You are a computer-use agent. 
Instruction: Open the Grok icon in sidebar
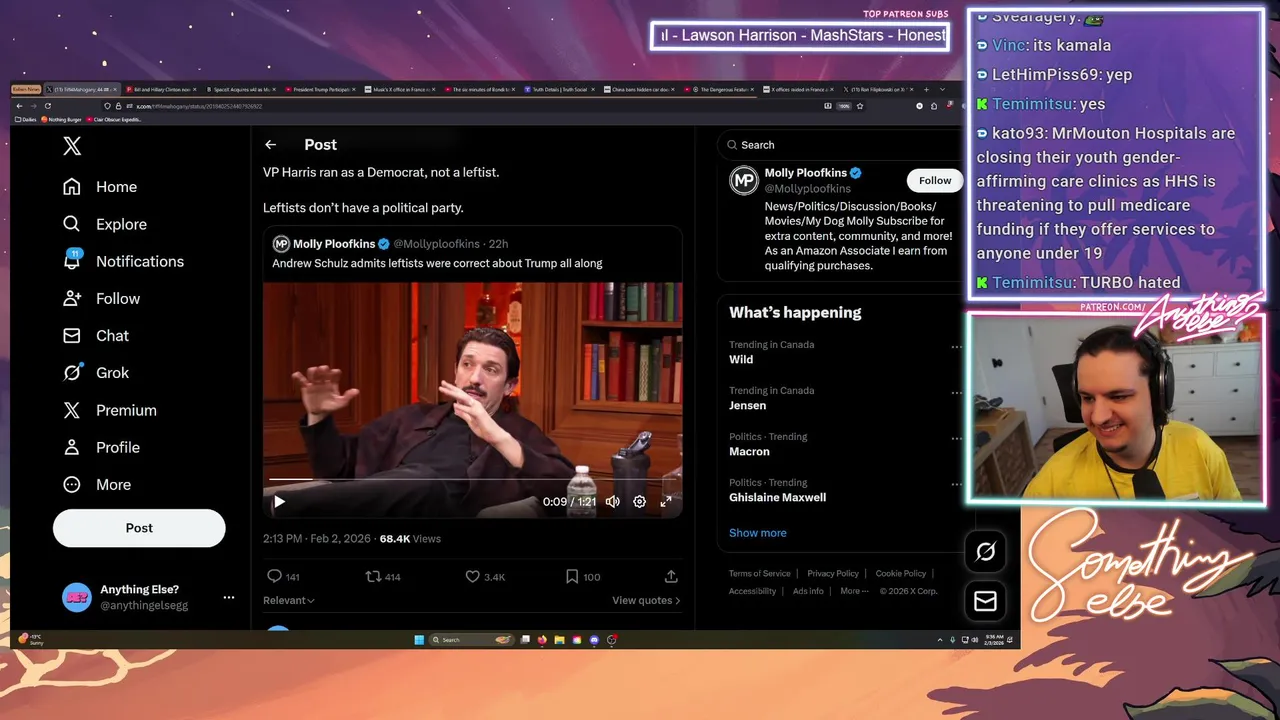[72, 373]
